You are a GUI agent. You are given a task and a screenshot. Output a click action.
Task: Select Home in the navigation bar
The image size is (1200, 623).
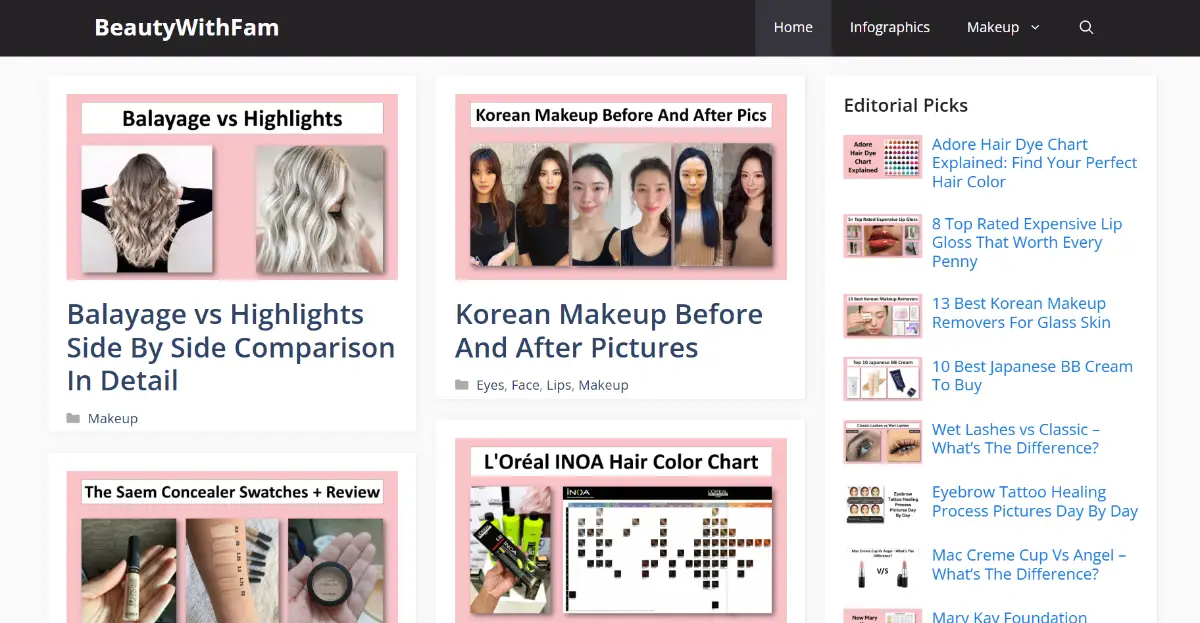793,27
